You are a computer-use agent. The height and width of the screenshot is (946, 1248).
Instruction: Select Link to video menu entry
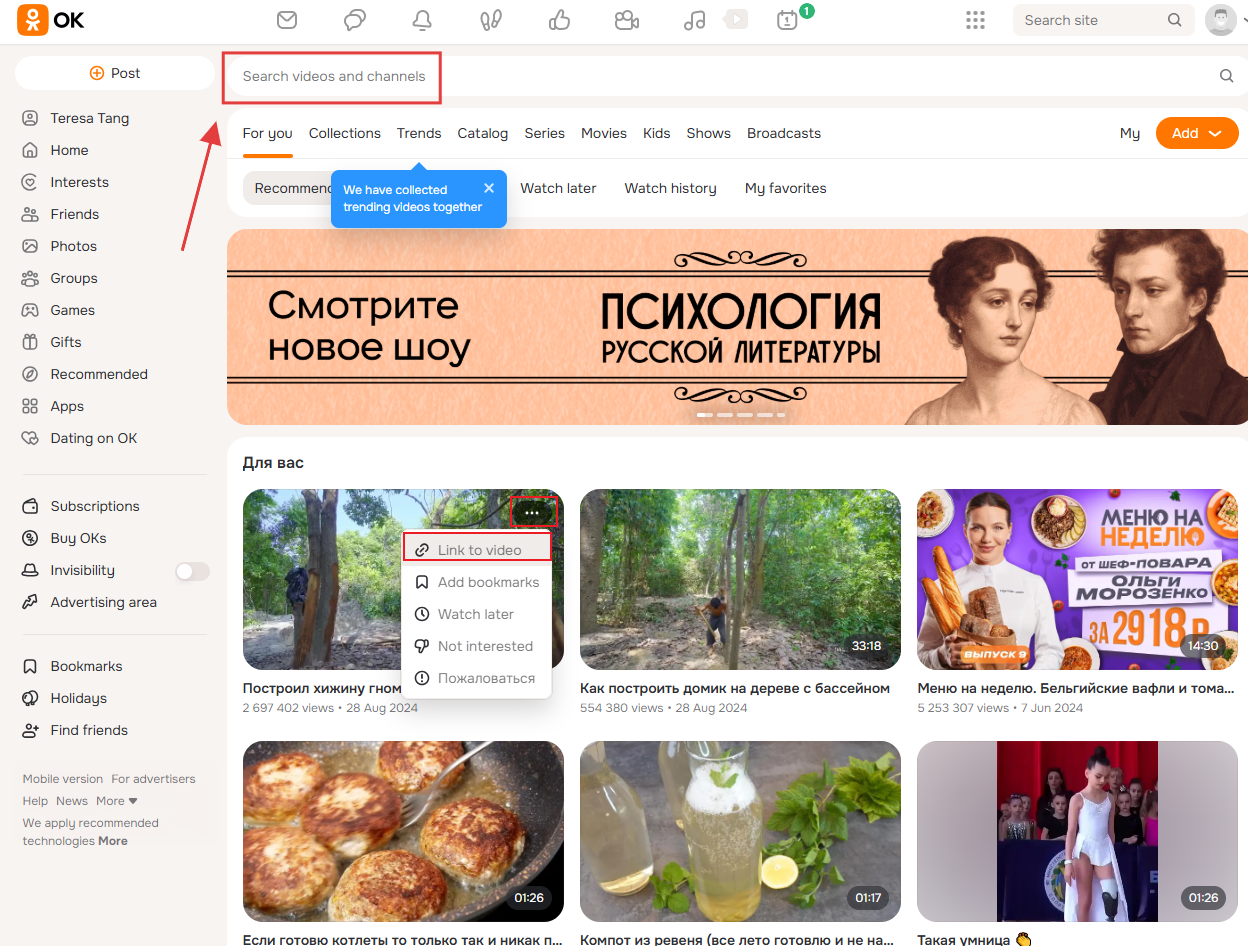coord(477,550)
